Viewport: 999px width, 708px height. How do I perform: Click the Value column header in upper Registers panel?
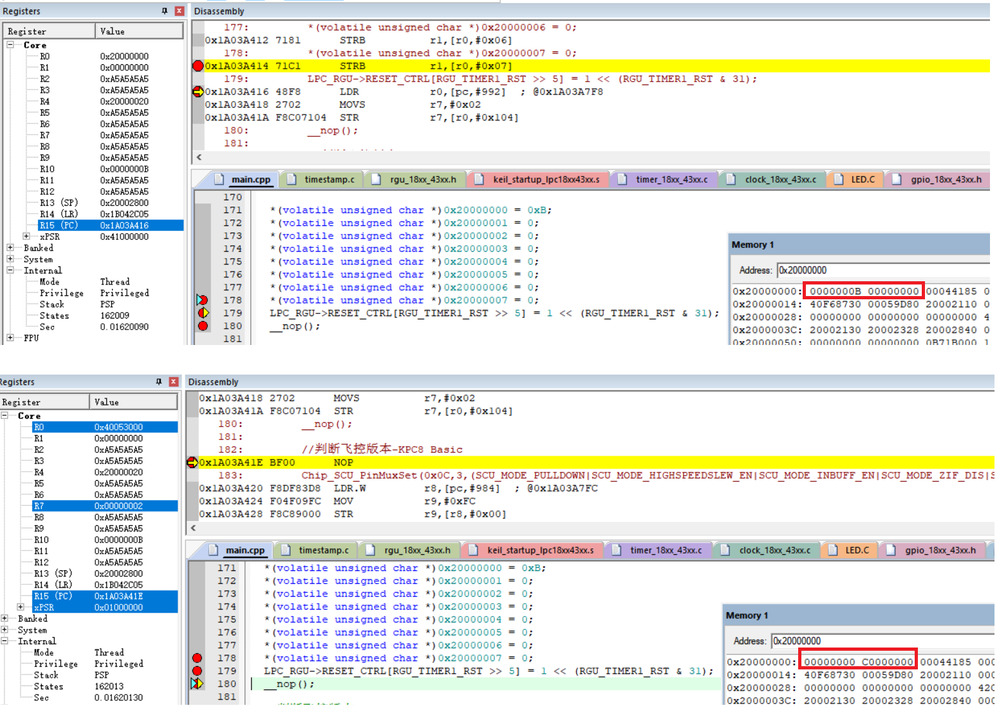coord(140,31)
